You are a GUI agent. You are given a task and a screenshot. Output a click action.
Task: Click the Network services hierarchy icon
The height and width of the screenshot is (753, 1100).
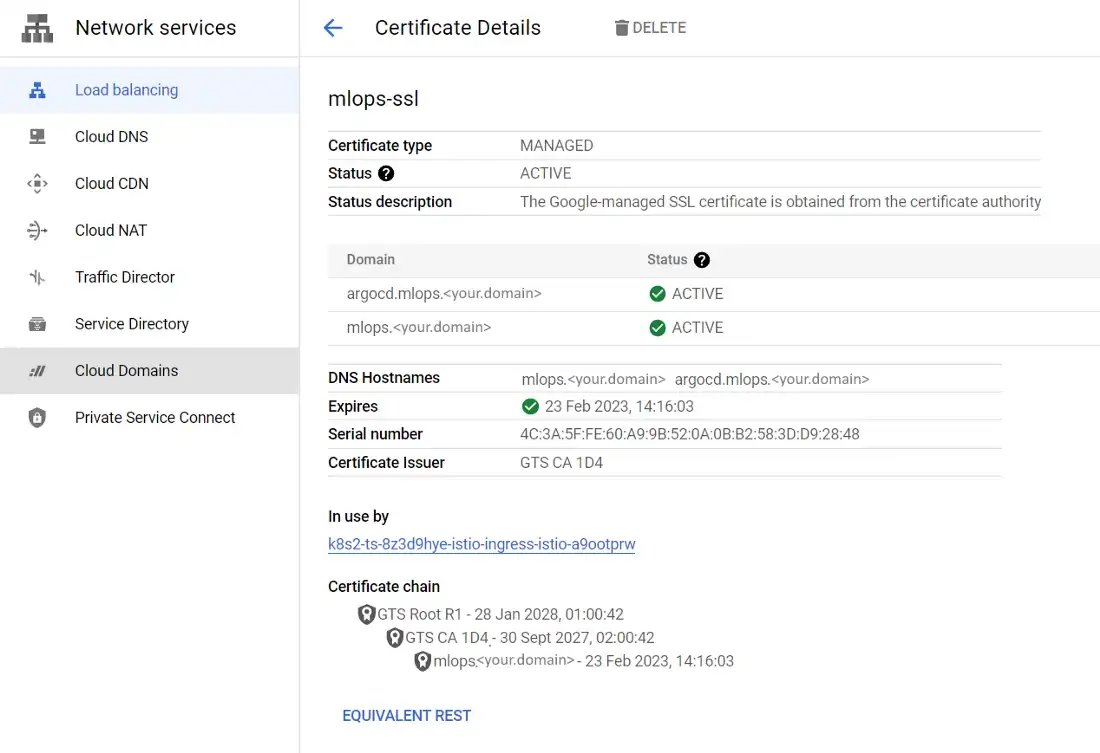[x=37, y=28]
